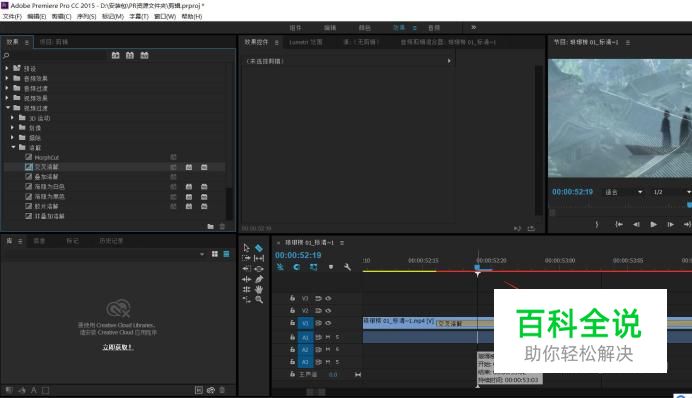Click the Effects panel search field
Image resolution: width=692 pixels, height=398 pixels.
[55, 56]
